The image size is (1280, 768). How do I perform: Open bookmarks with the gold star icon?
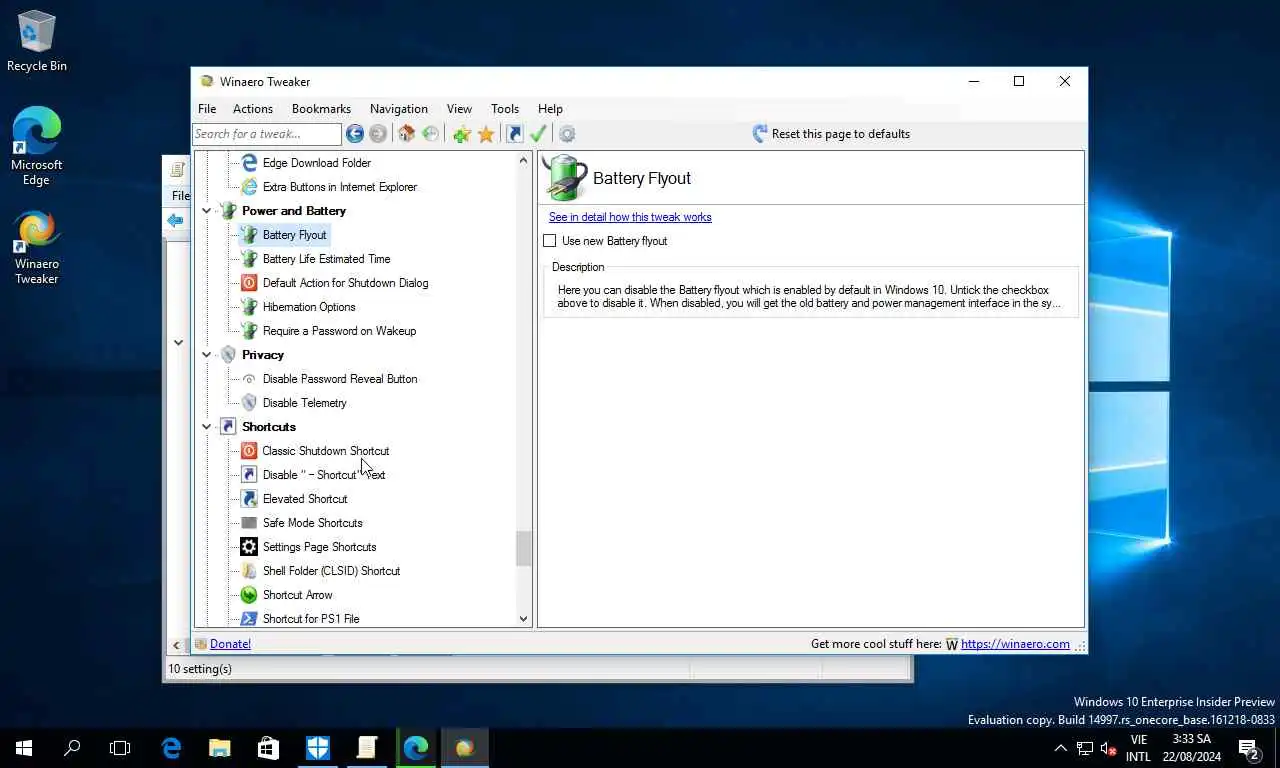click(x=486, y=134)
